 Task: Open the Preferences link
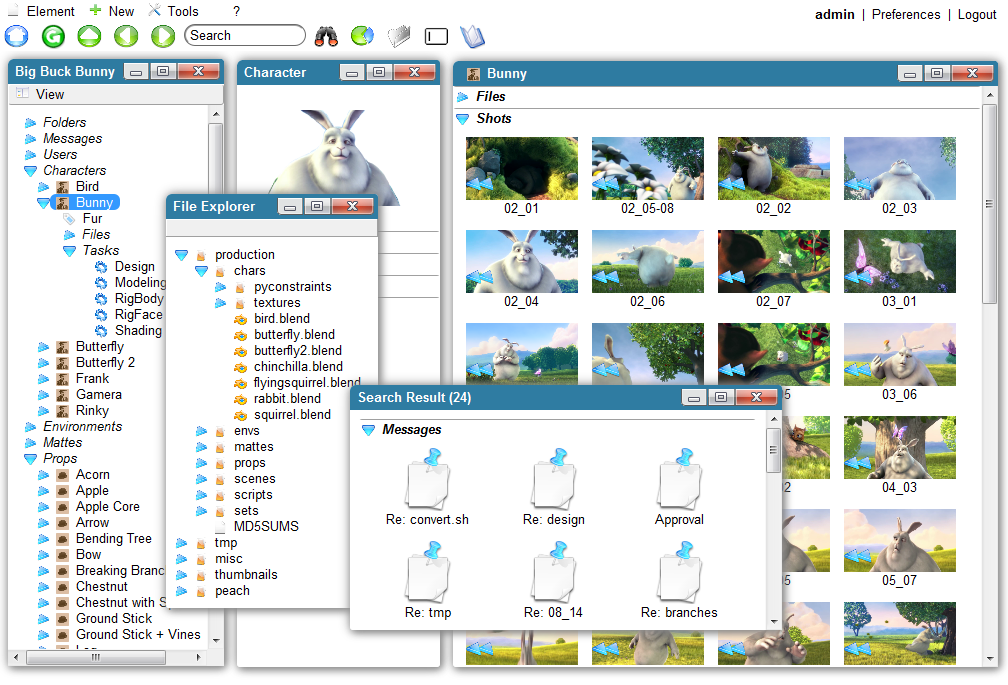(906, 14)
